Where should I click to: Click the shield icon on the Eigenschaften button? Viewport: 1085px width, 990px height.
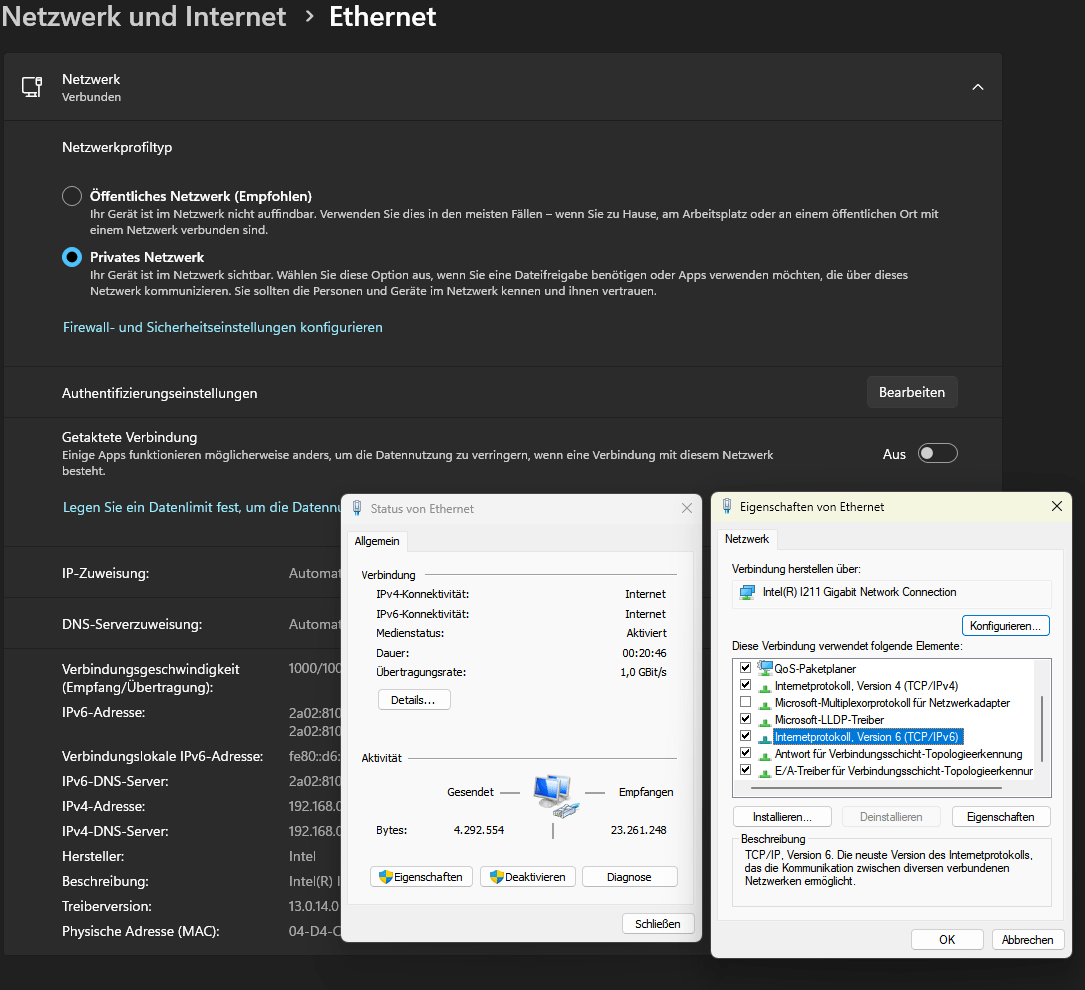pos(385,876)
